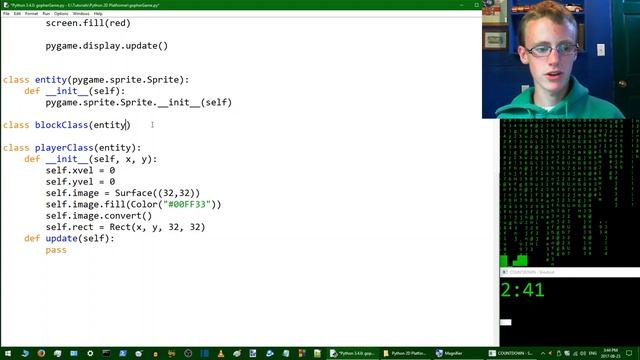Click the IDLE icon in the title bar
640x360 pixels.
point(6,5)
